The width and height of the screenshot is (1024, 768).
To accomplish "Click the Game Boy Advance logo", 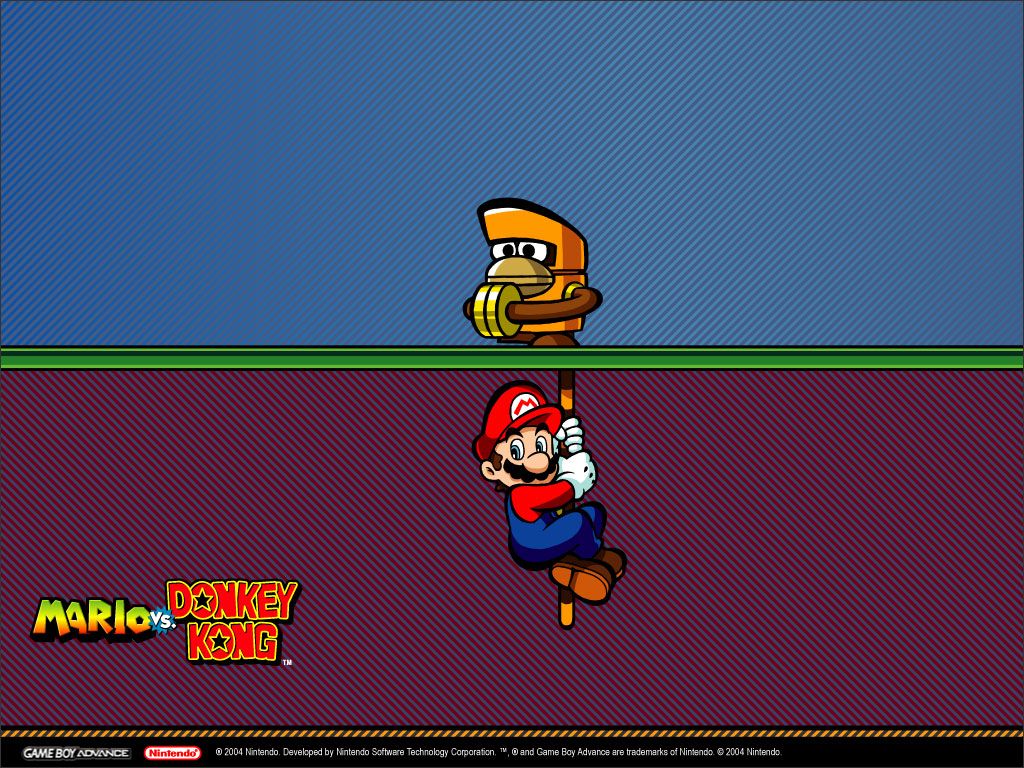I will coord(76,753).
